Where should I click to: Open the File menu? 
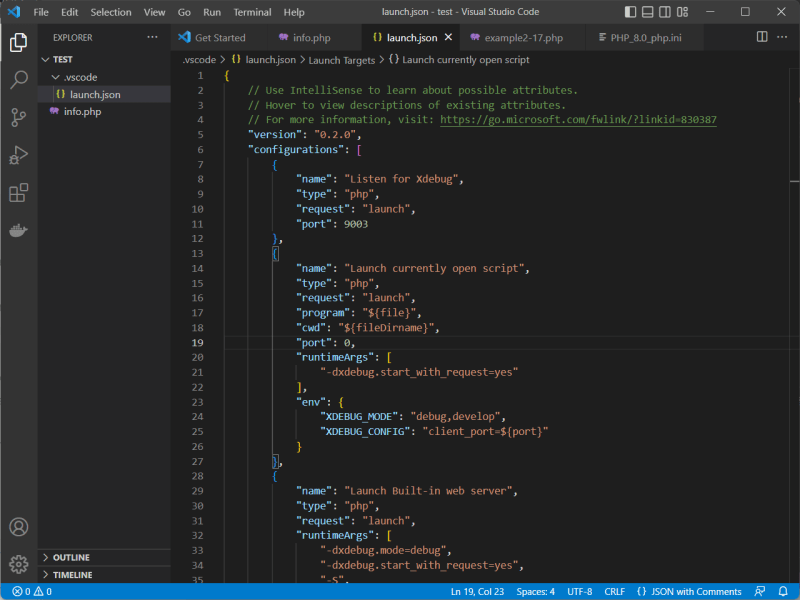(41, 12)
